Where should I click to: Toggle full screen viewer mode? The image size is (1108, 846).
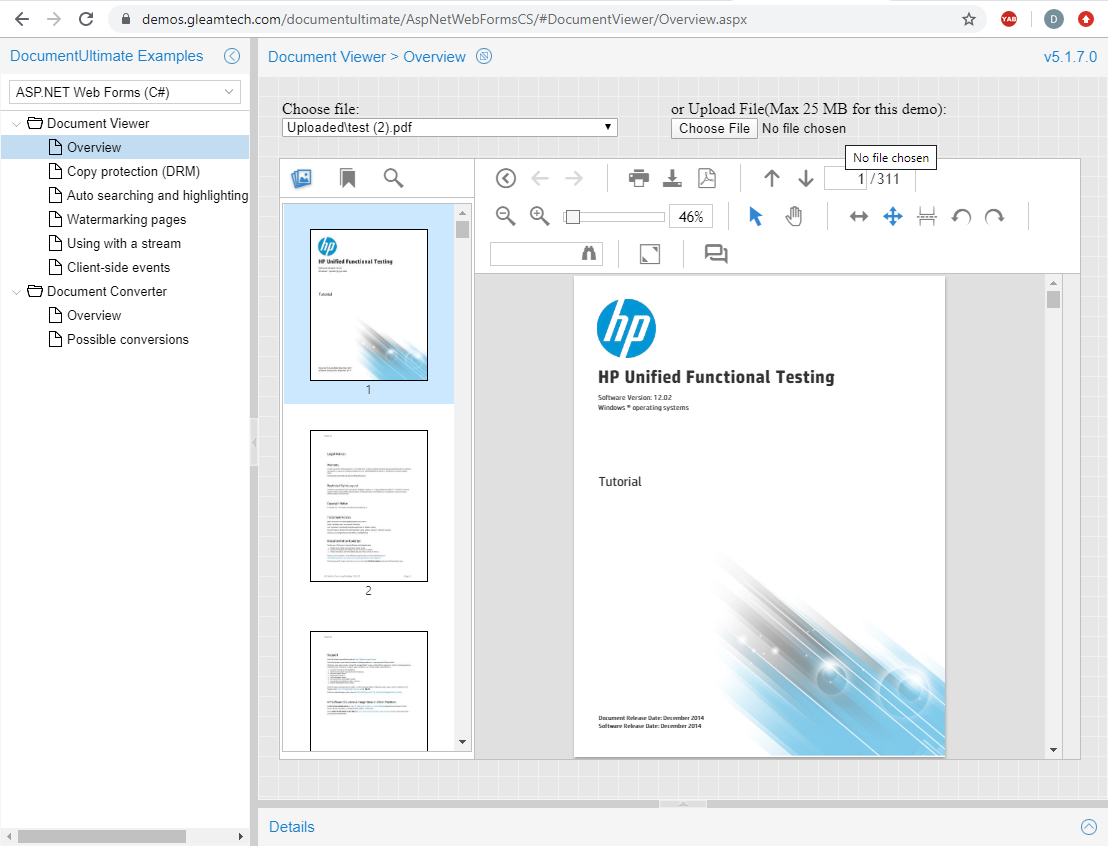pos(650,254)
